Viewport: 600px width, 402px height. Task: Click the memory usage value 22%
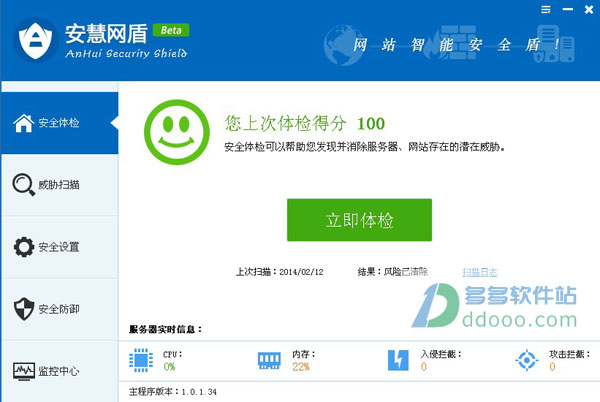coord(301,367)
